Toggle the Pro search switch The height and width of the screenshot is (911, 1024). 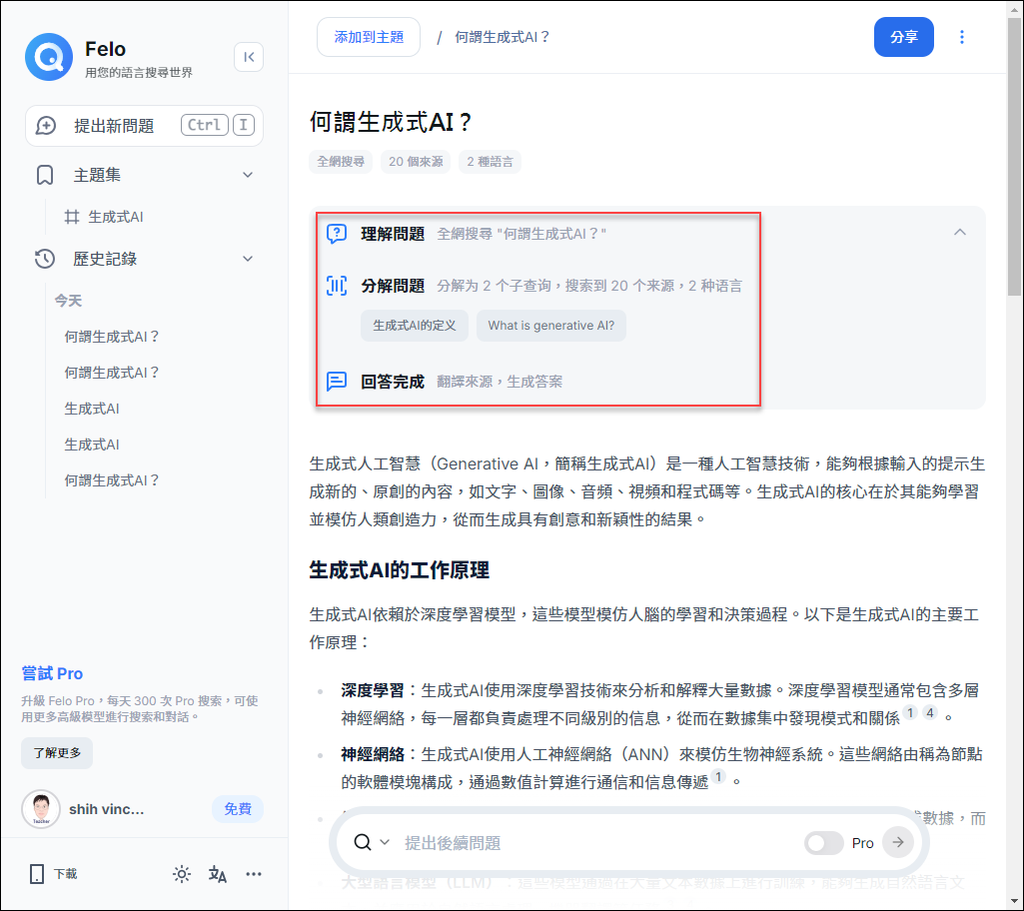[824, 842]
